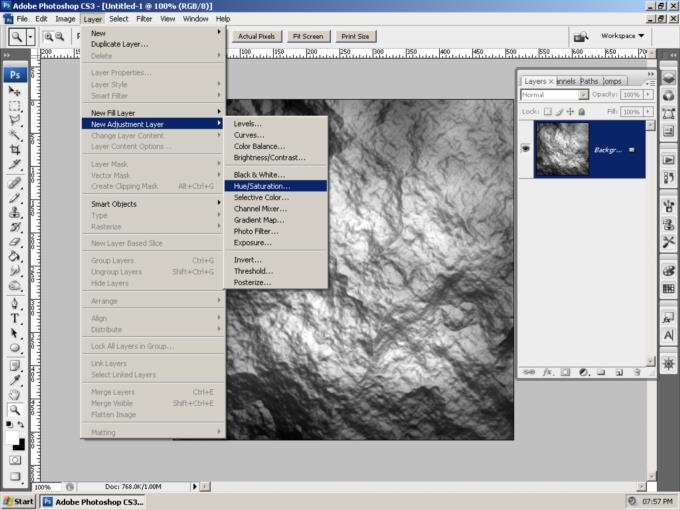The width and height of the screenshot is (680, 510).
Task: Click the Actual Pixels button
Action: click(256, 36)
